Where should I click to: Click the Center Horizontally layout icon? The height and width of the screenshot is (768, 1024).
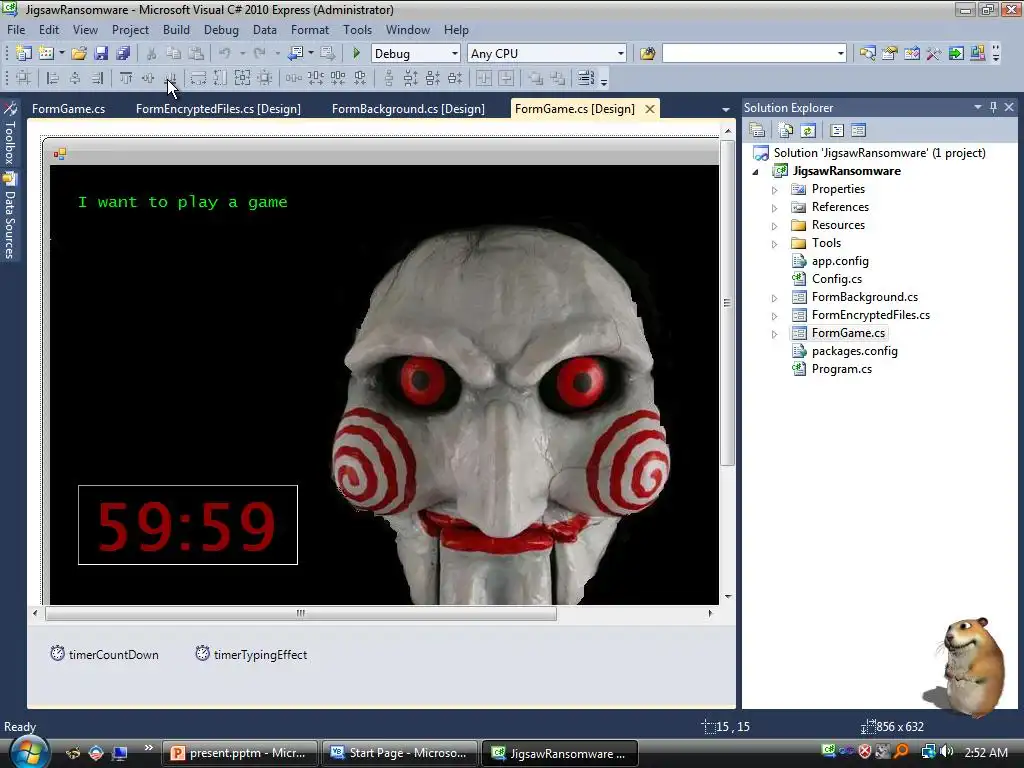484,78
